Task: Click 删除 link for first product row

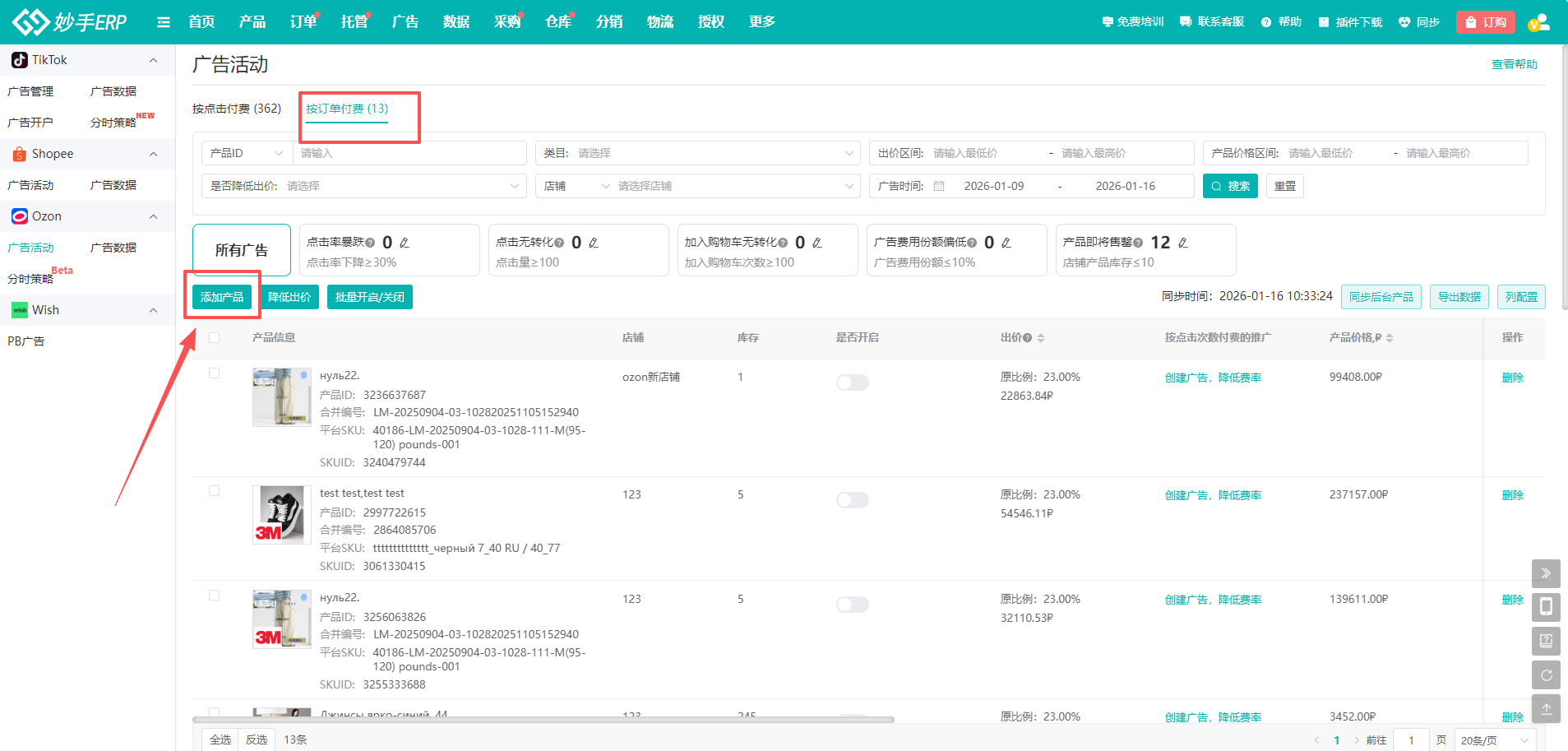Action: coord(1512,378)
